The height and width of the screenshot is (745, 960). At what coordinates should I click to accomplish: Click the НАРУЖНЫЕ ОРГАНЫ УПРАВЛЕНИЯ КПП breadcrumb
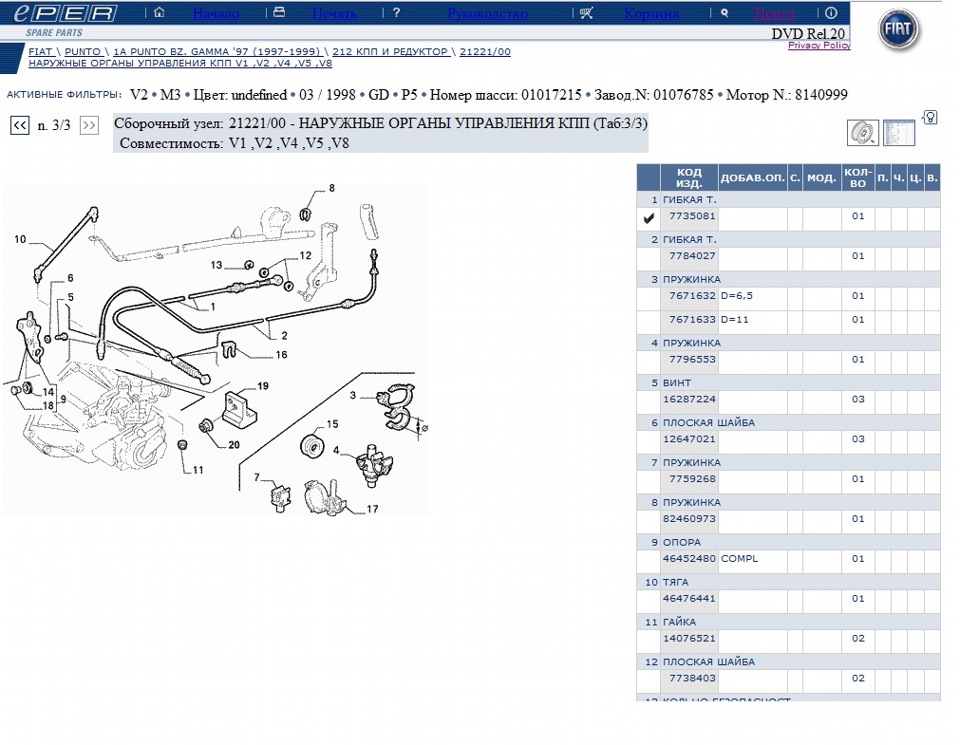click(x=180, y=63)
